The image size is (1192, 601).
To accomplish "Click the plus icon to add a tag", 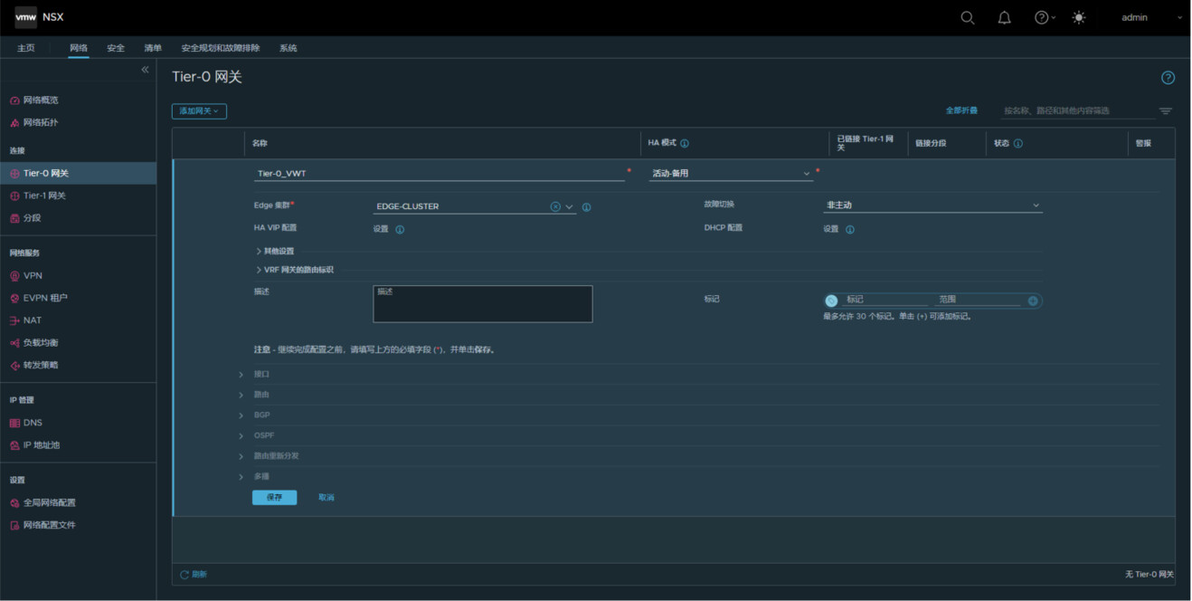I will click(1032, 301).
